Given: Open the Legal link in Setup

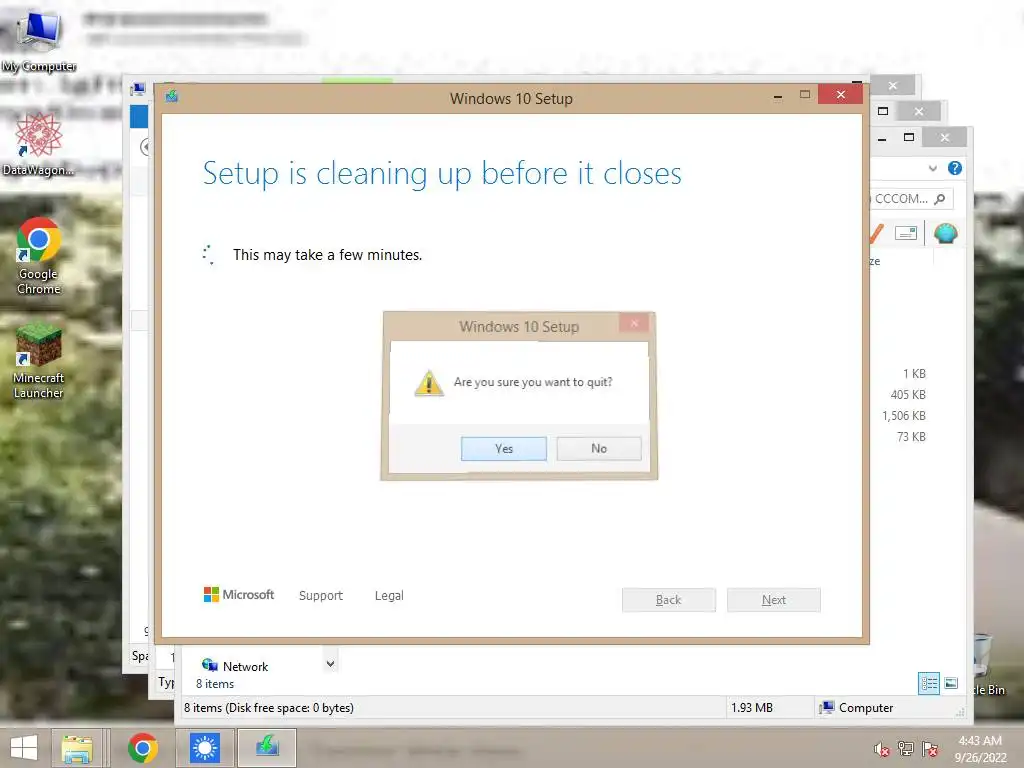Looking at the screenshot, I should click(389, 596).
